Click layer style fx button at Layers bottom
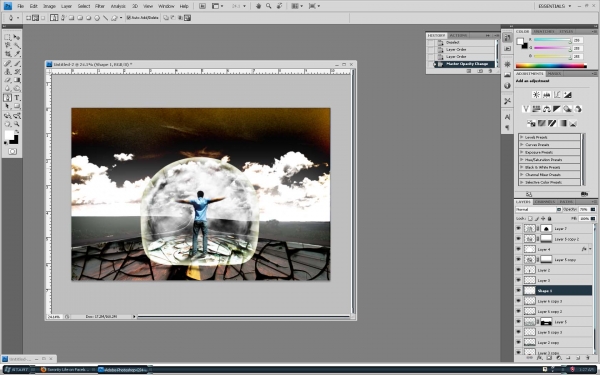The height and width of the screenshot is (375, 600). [x=539, y=358]
